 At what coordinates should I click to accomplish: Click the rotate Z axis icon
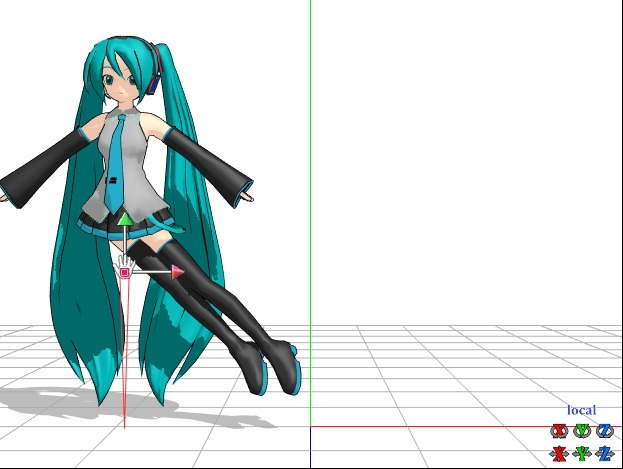[x=605, y=430]
